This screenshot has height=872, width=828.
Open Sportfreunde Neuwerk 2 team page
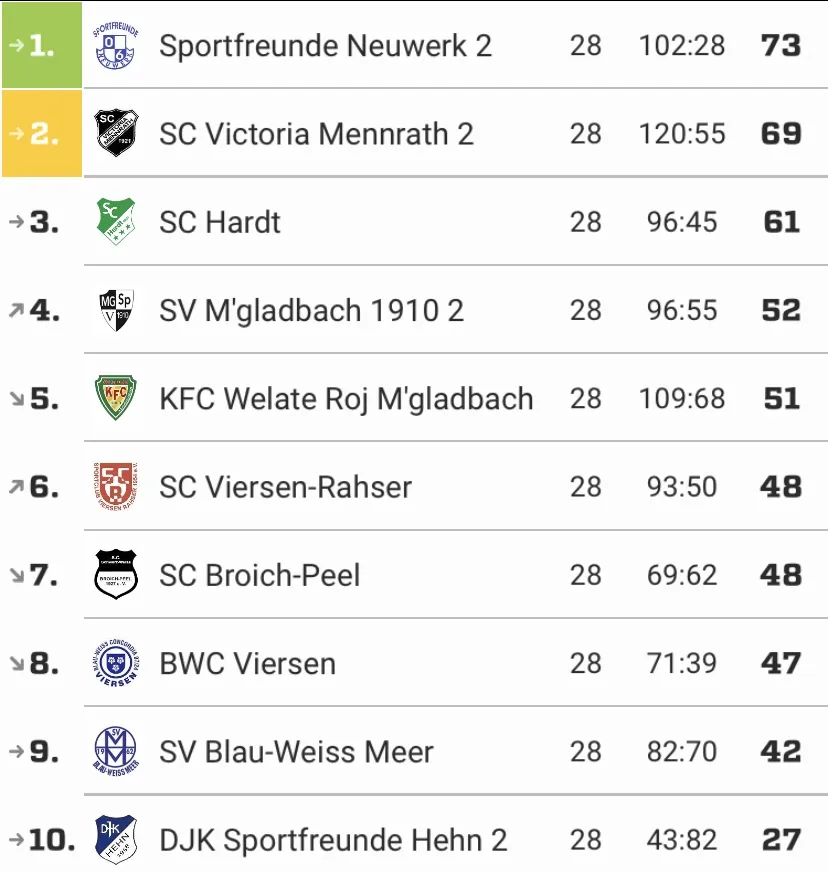pyautogui.click(x=325, y=46)
